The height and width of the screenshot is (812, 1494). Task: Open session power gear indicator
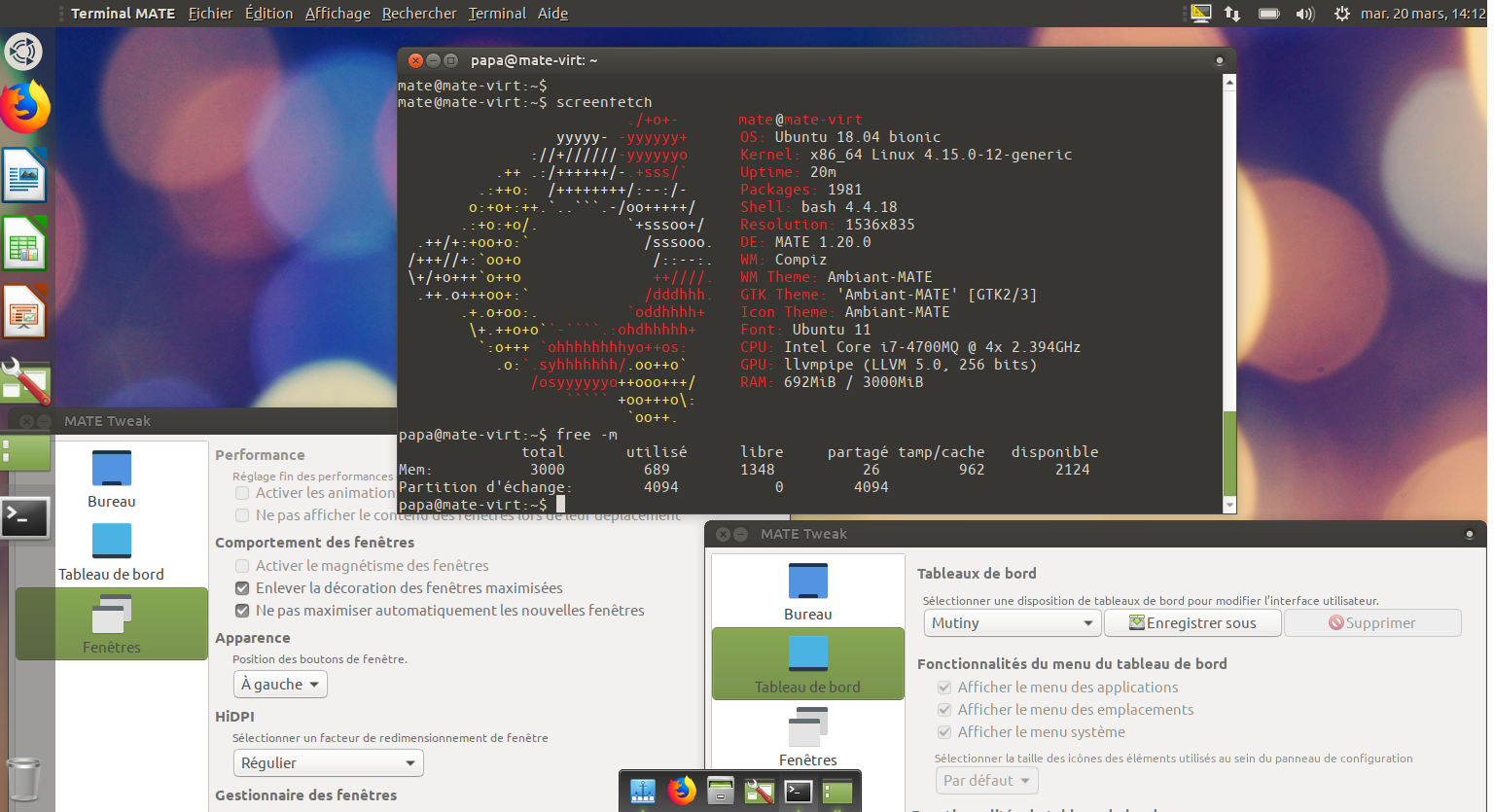click(1342, 14)
